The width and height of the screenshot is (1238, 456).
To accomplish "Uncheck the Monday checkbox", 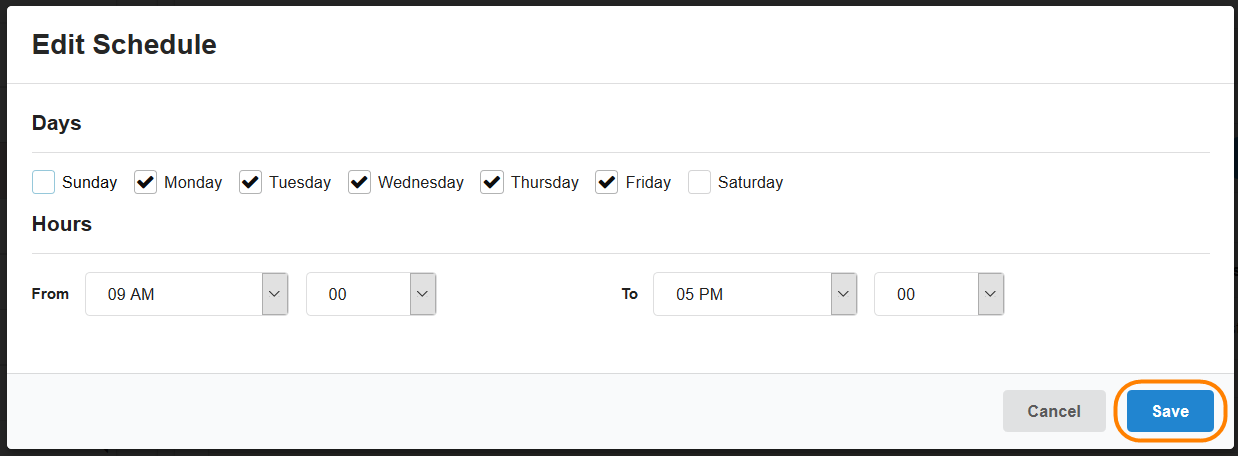I will click(x=146, y=182).
